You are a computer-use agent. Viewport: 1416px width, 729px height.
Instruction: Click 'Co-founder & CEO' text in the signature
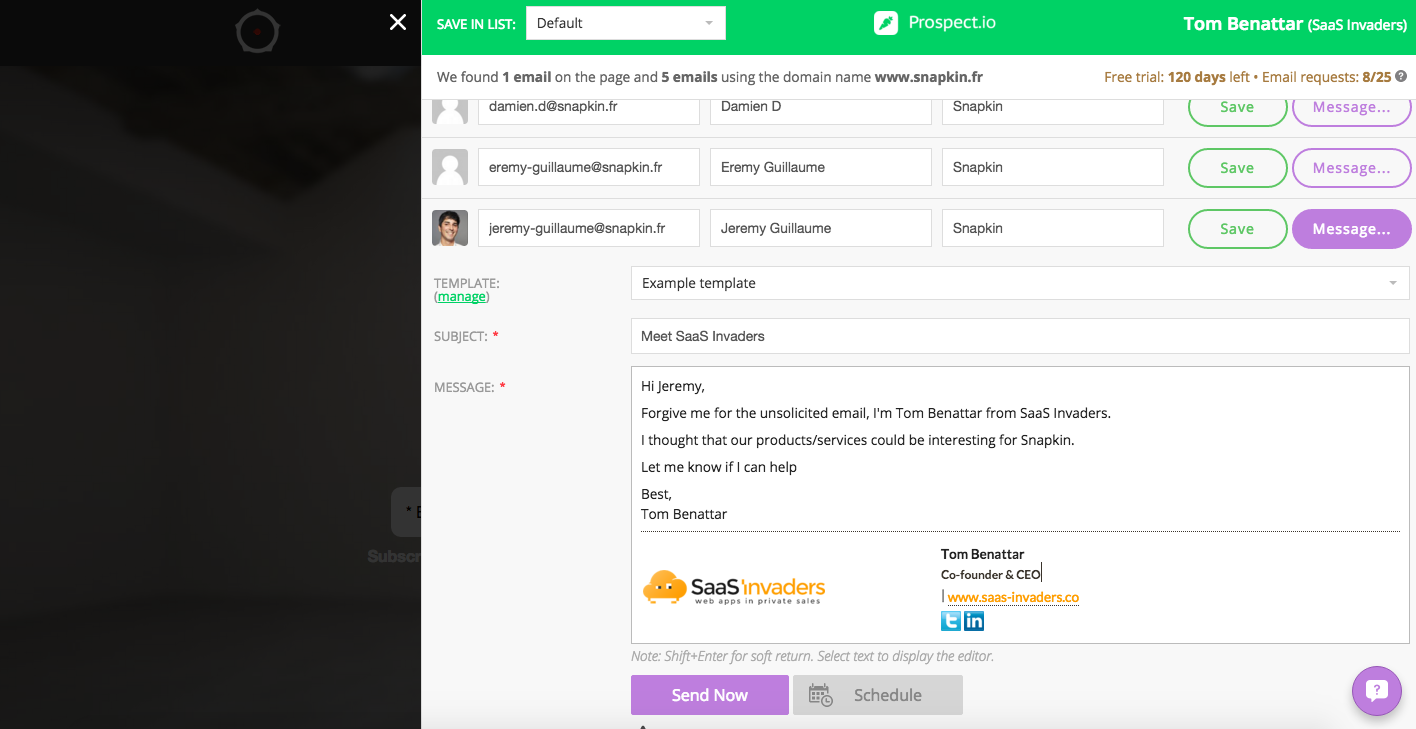991,575
